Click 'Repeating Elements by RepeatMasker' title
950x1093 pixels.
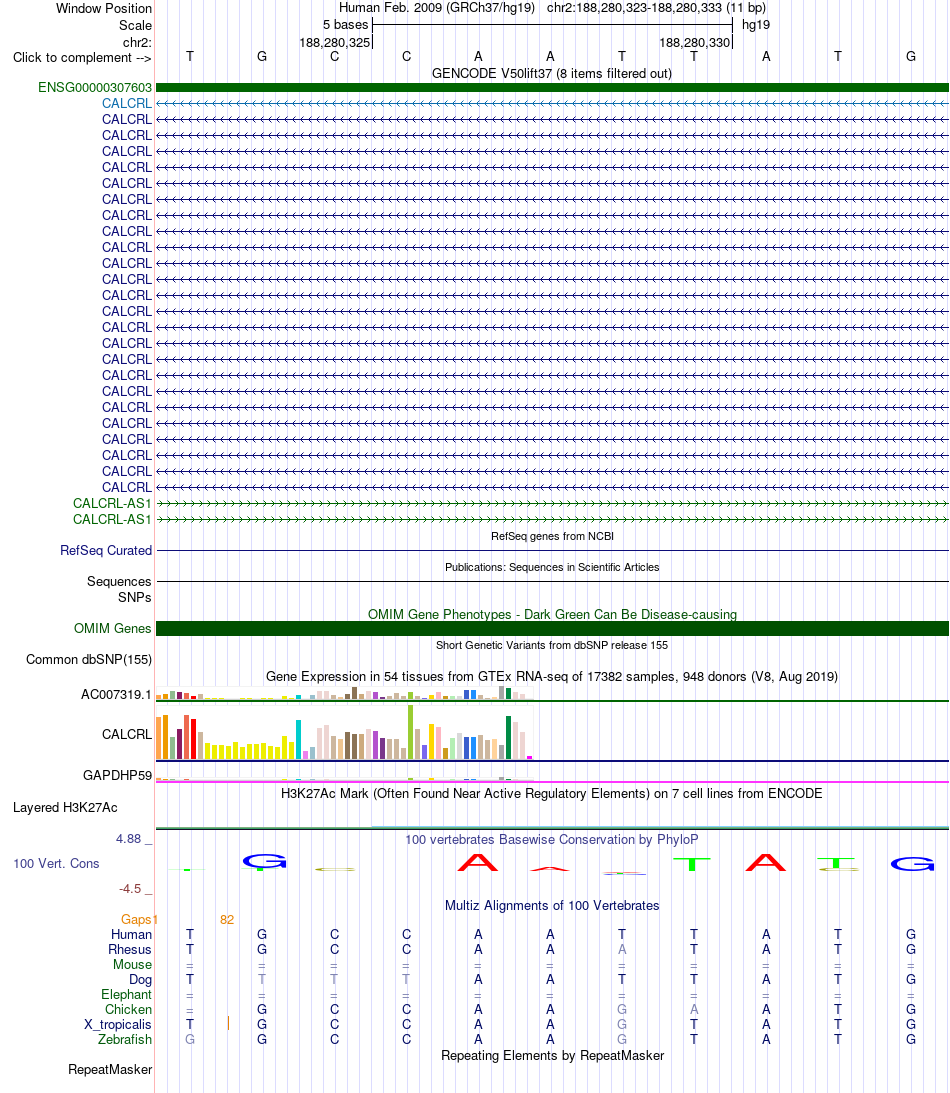click(552, 1055)
